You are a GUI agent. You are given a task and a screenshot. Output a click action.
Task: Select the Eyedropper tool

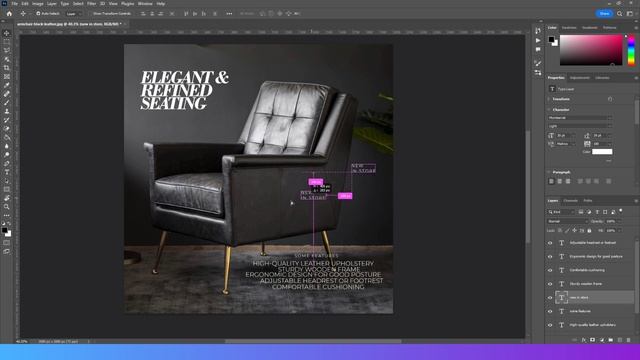(7, 85)
